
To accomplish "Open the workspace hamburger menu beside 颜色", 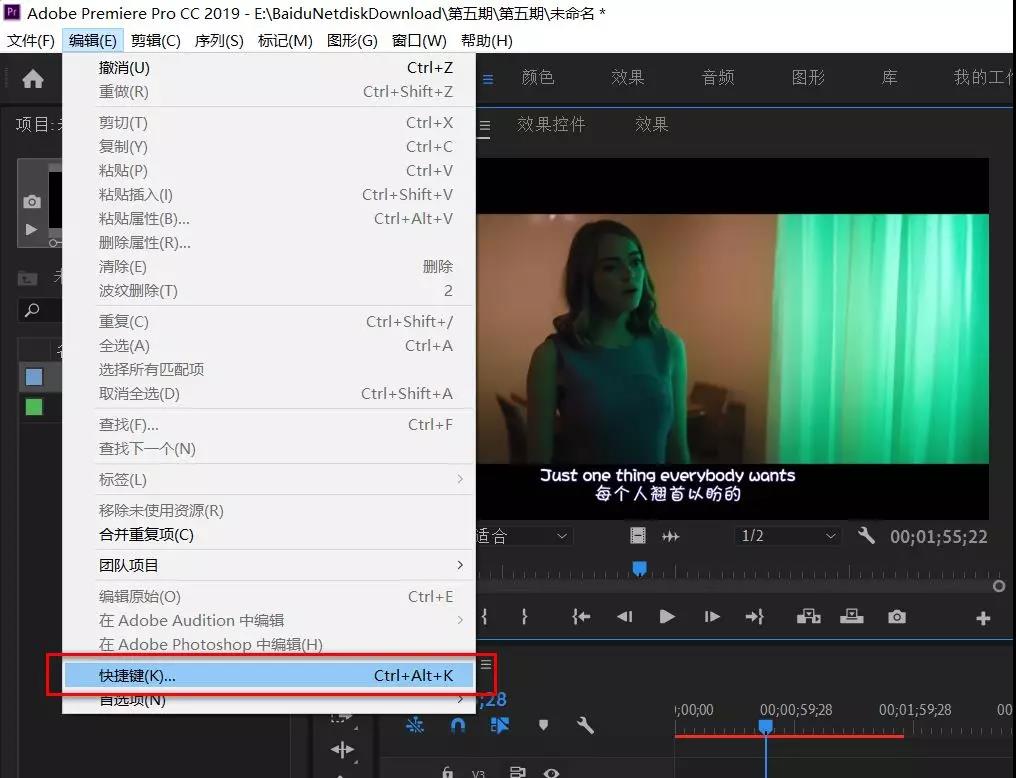I will click(x=488, y=79).
